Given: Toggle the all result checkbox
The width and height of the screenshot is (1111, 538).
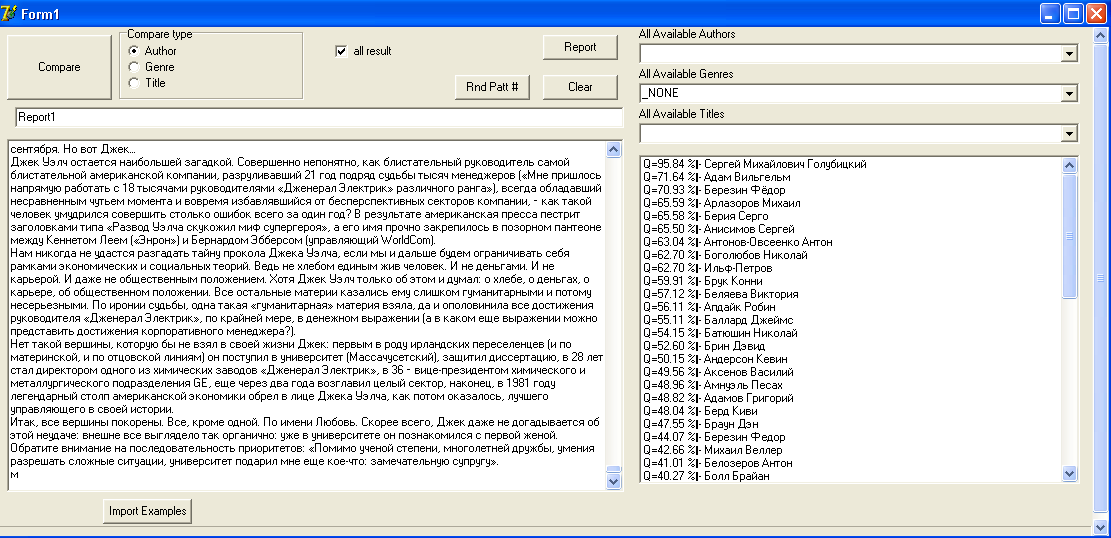Looking at the screenshot, I should pos(363,51).
